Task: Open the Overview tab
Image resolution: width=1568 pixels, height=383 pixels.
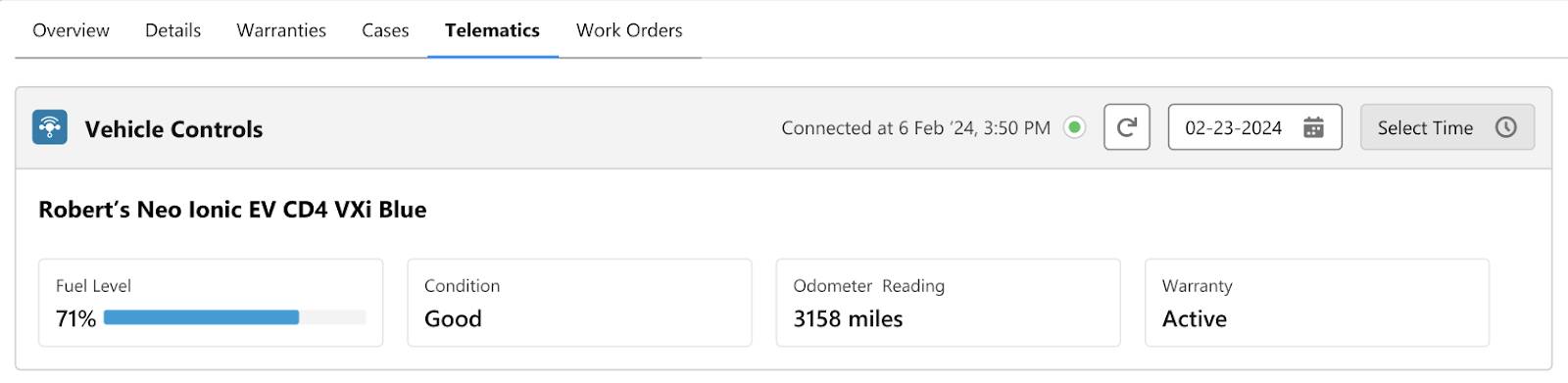Action: (71, 30)
